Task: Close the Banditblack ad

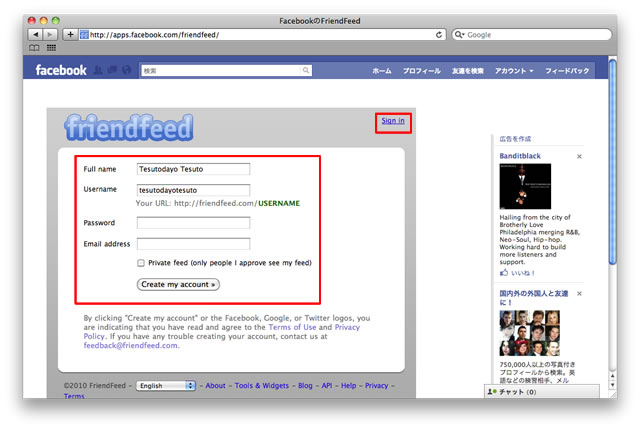Action: coord(579,156)
